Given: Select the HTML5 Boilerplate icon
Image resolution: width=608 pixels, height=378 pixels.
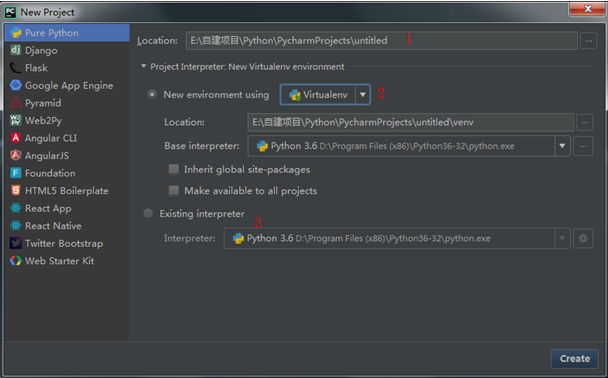Looking at the screenshot, I should point(16,190).
